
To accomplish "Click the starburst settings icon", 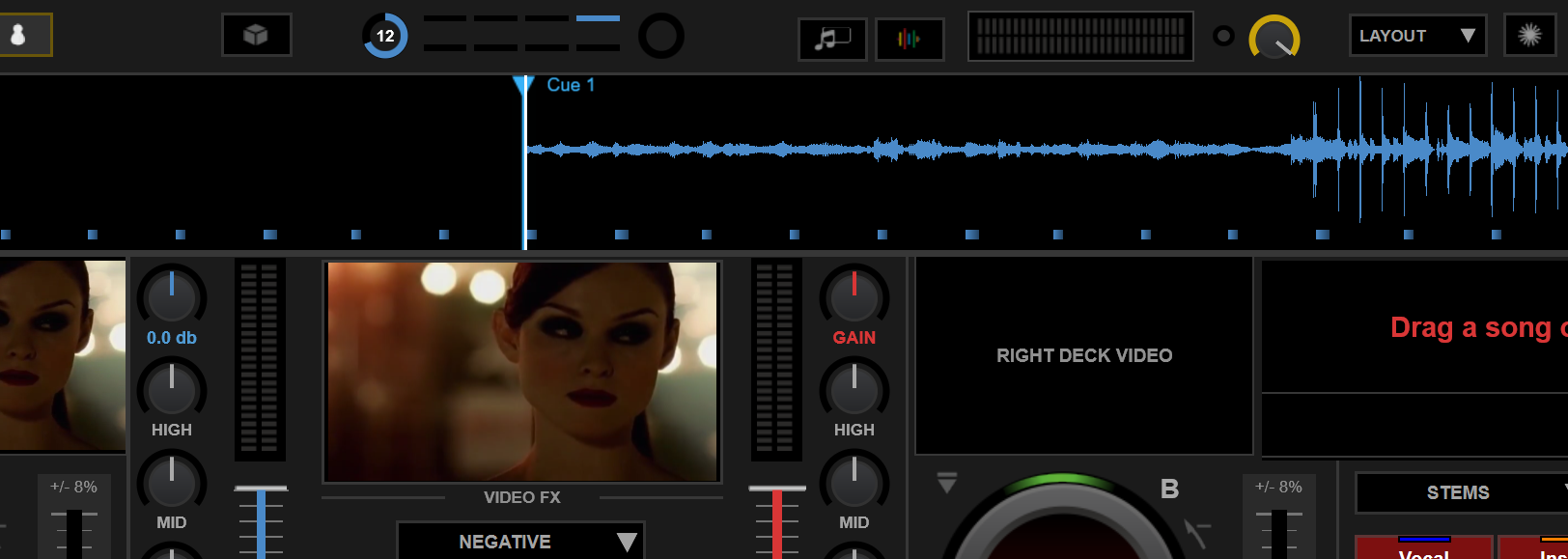I will [1529, 36].
